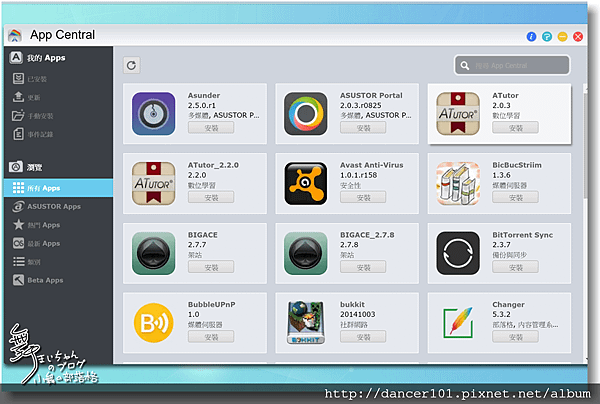This screenshot has height=404, width=600.
Task: Install Changer via 安裝 button
Action: [515, 337]
